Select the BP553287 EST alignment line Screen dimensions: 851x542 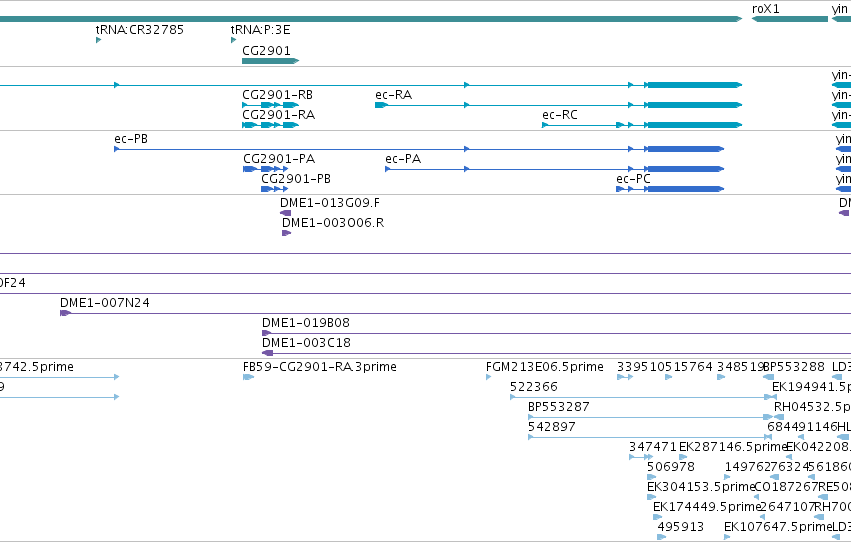tap(650, 417)
